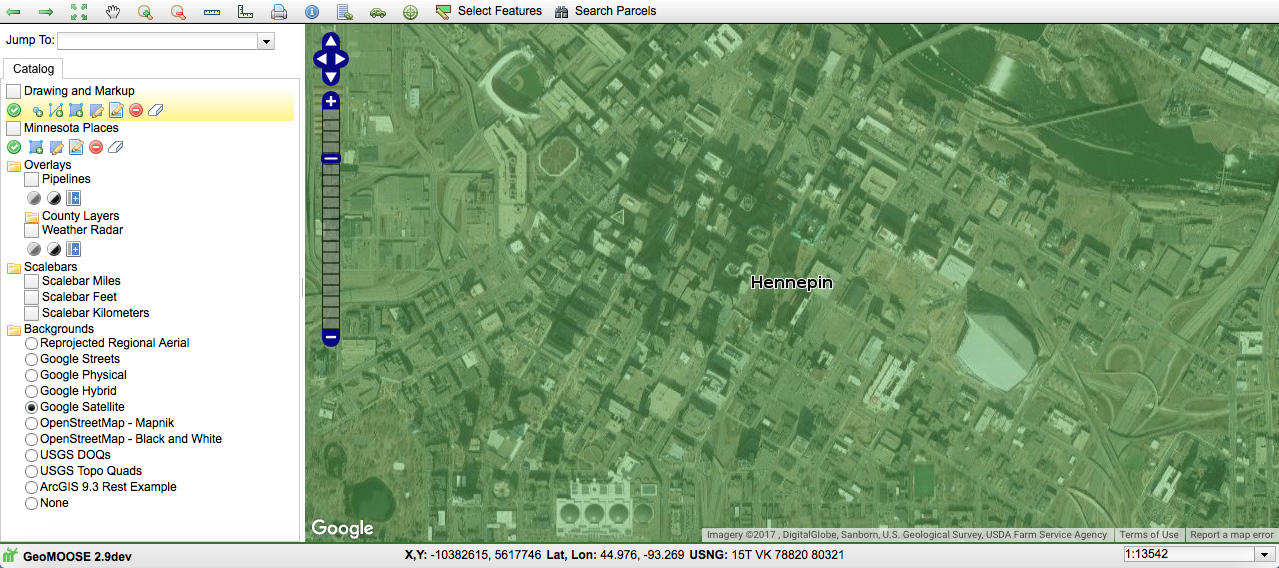Unfade Pipelines layer with dark circle icon
1279x568 pixels.
tap(53, 198)
